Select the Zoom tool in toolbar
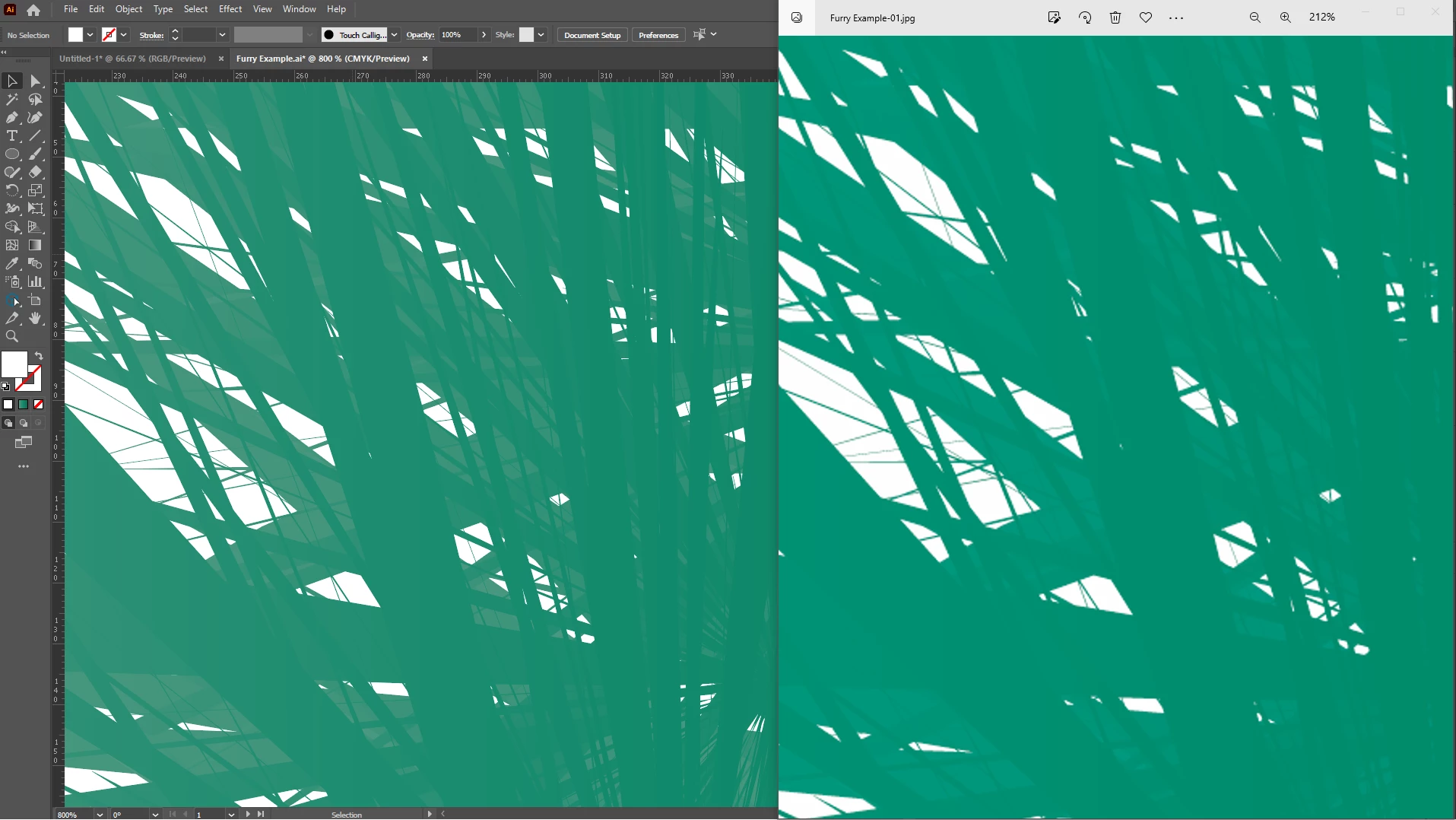The image size is (1456, 820). point(12,337)
